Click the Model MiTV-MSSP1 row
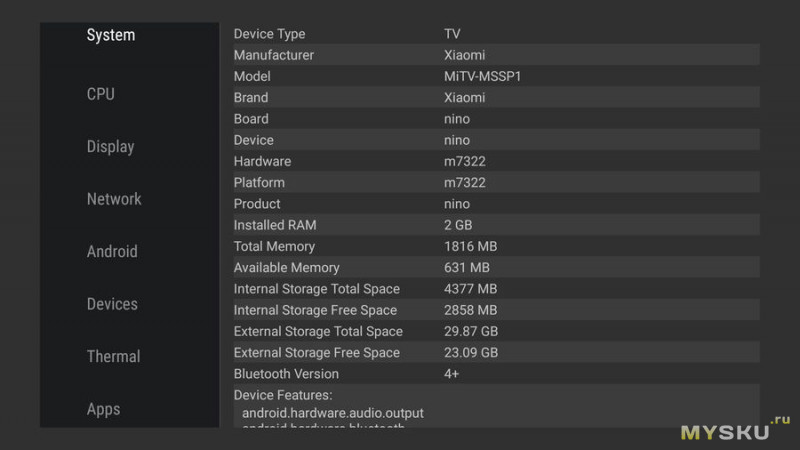The height and width of the screenshot is (450, 800). coord(494,76)
